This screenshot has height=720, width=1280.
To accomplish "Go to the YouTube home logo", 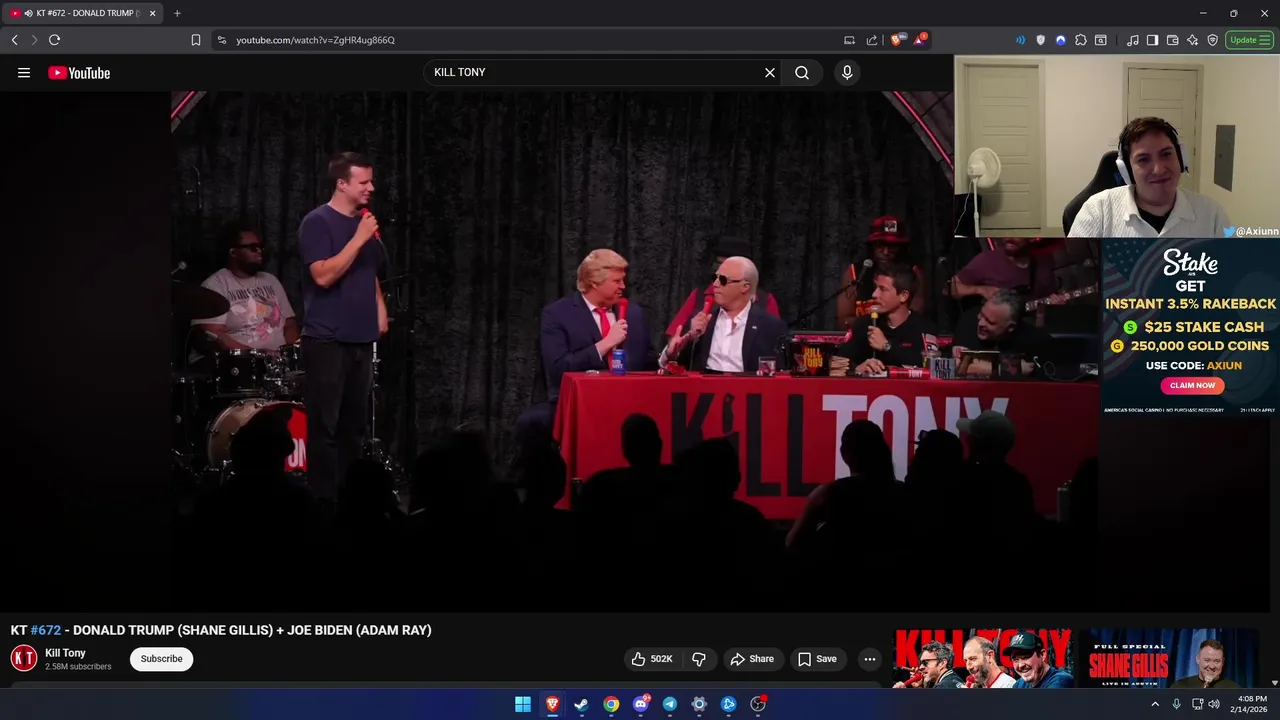I will click(x=79, y=73).
